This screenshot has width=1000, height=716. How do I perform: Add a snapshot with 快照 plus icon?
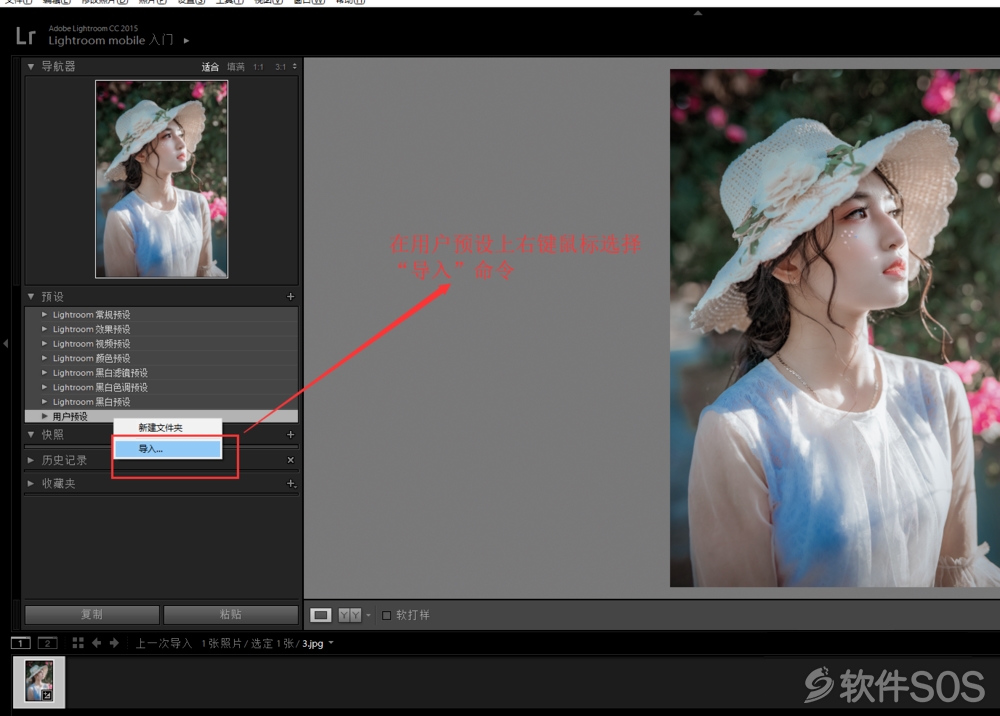pos(290,434)
